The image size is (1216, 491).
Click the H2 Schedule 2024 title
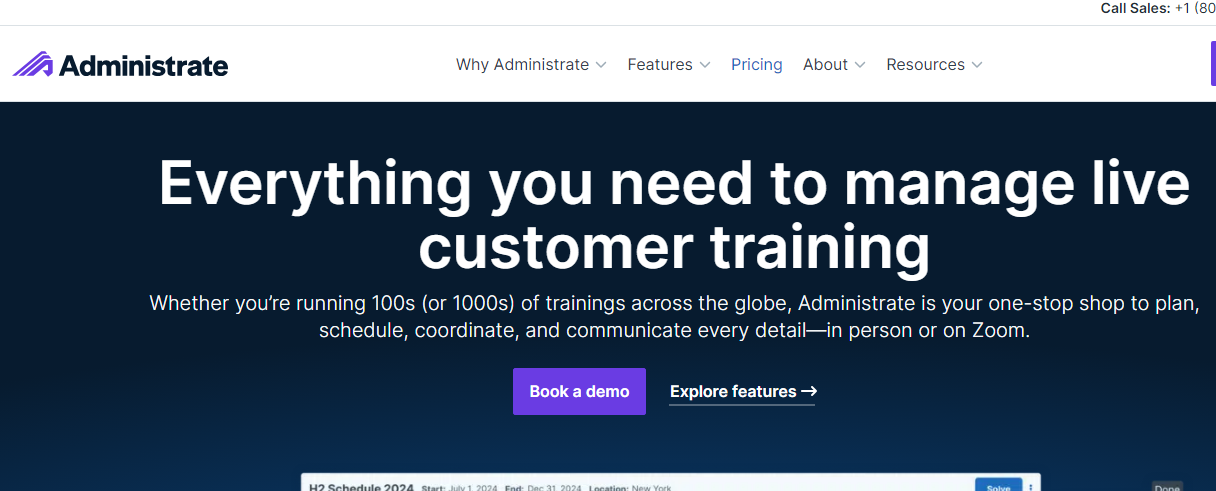point(362,487)
